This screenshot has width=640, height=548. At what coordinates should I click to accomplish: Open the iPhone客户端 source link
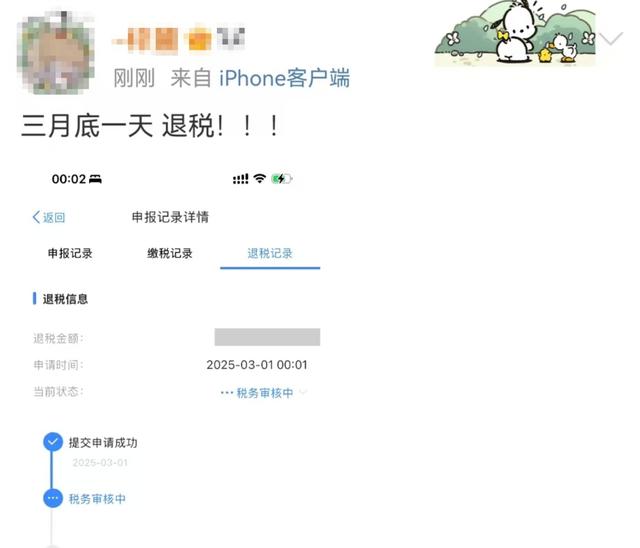tap(284, 78)
